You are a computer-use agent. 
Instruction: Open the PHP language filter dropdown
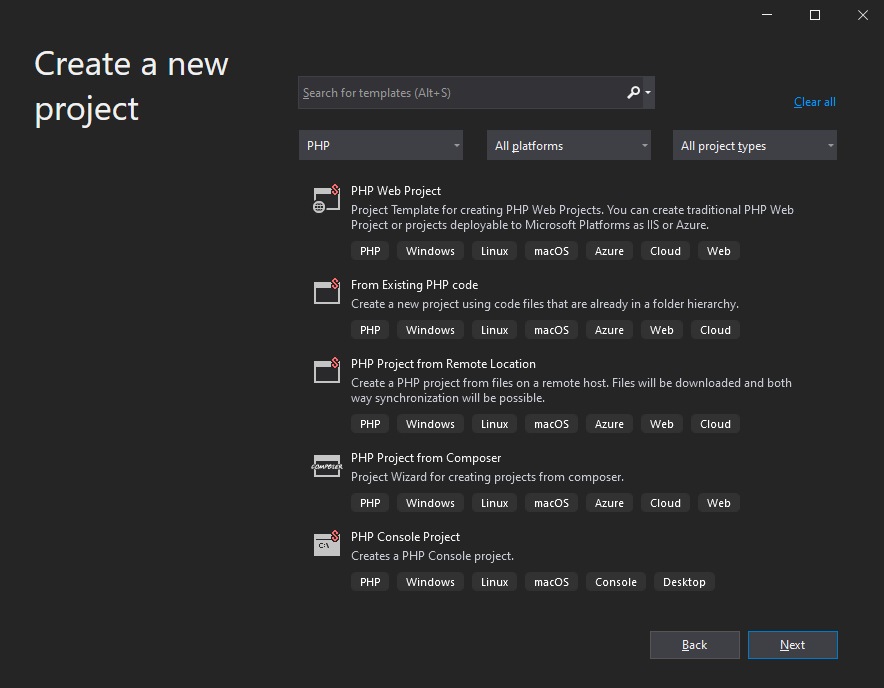(x=381, y=145)
